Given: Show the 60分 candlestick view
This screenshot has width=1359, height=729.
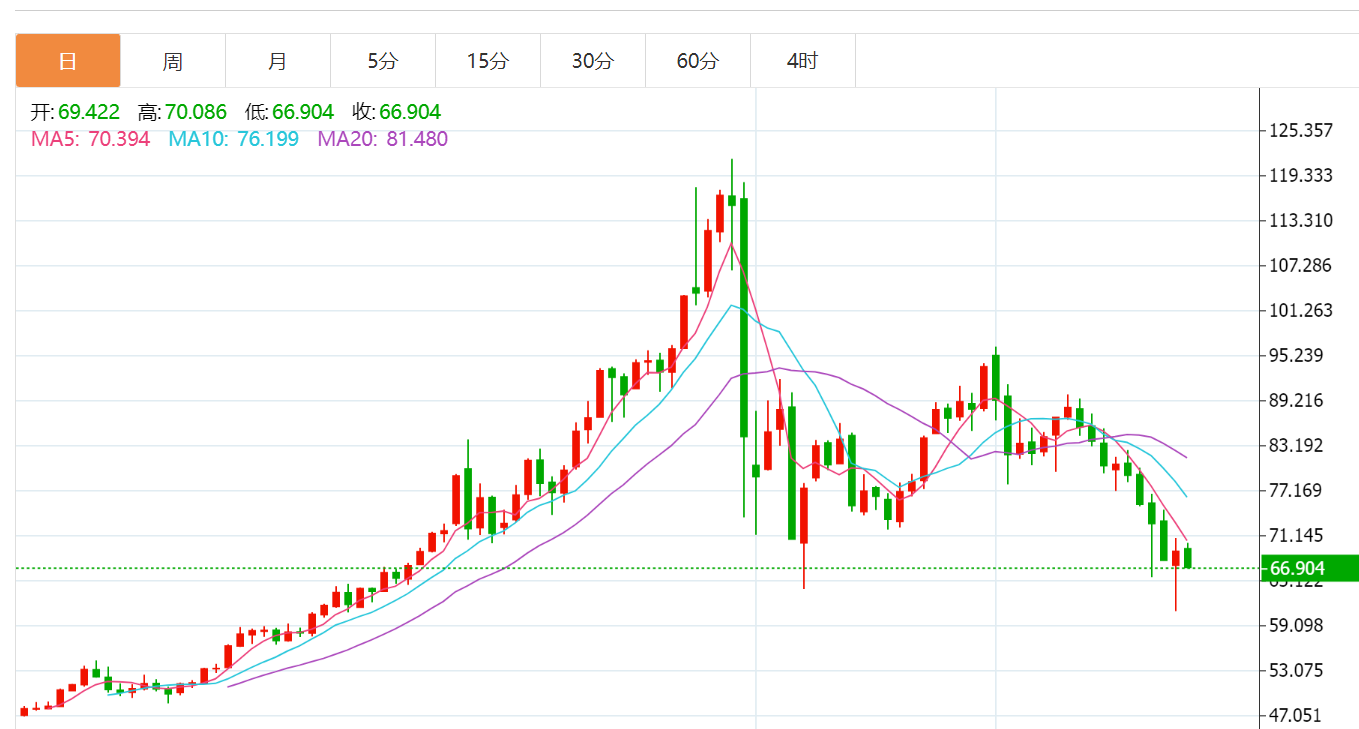Looking at the screenshot, I should [x=697, y=61].
